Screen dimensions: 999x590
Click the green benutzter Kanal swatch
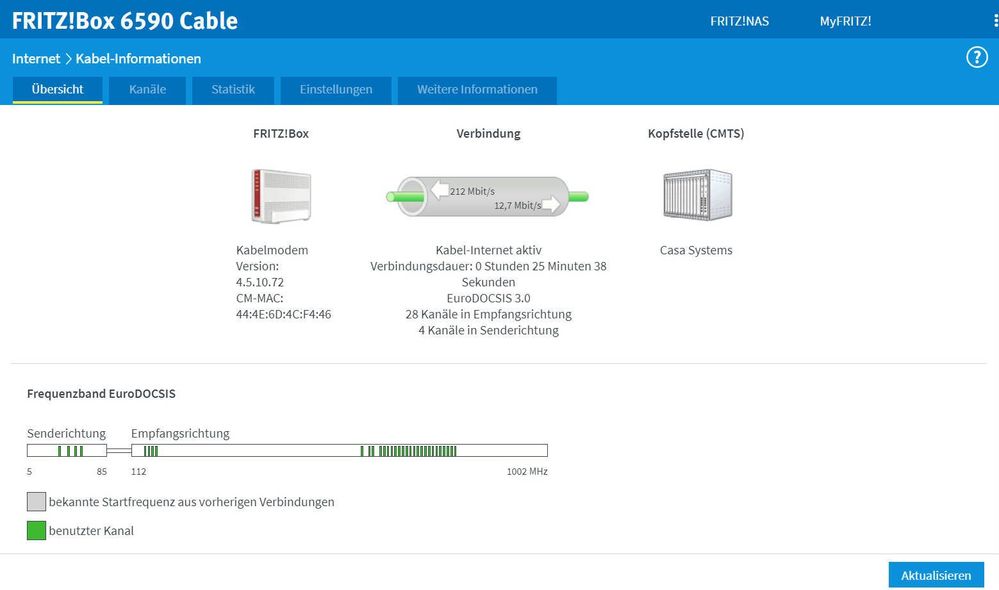36,530
